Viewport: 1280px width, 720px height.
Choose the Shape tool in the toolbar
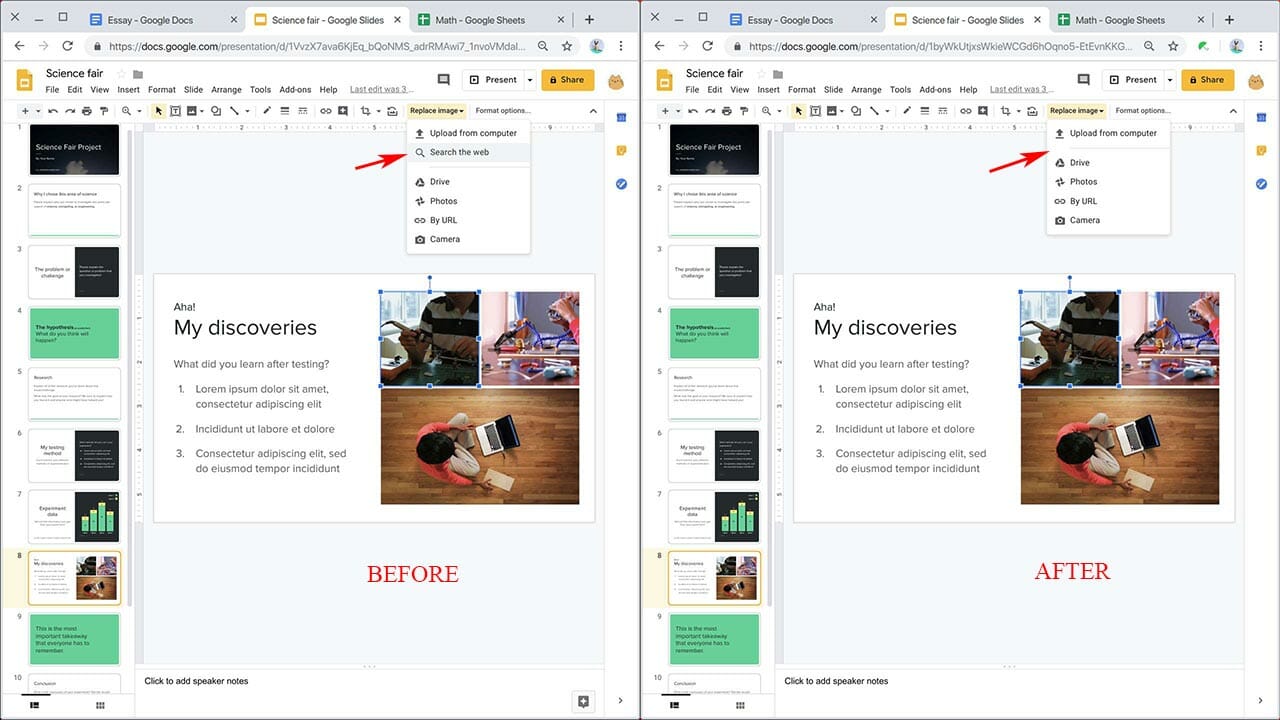[216, 110]
